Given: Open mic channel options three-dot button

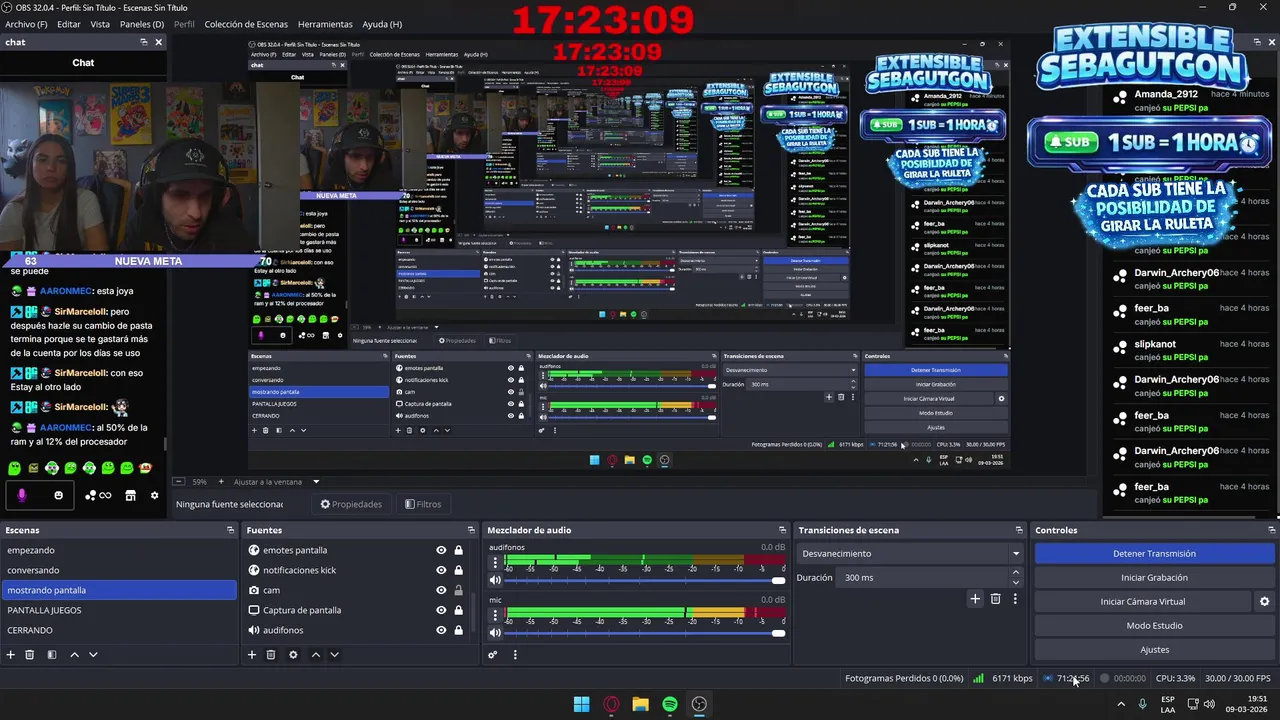Looking at the screenshot, I should (x=495, y=616).
